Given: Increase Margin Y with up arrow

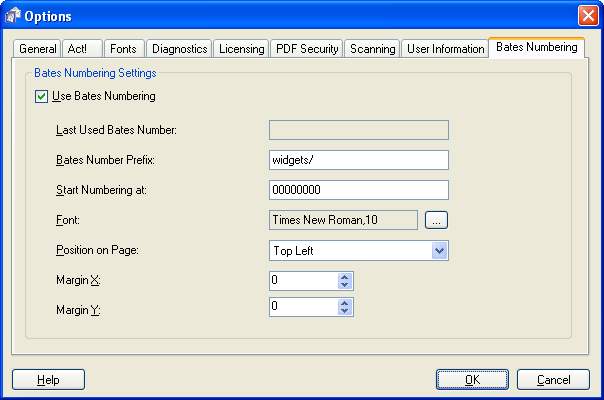Looking at the screenshot, I should 345,303.
